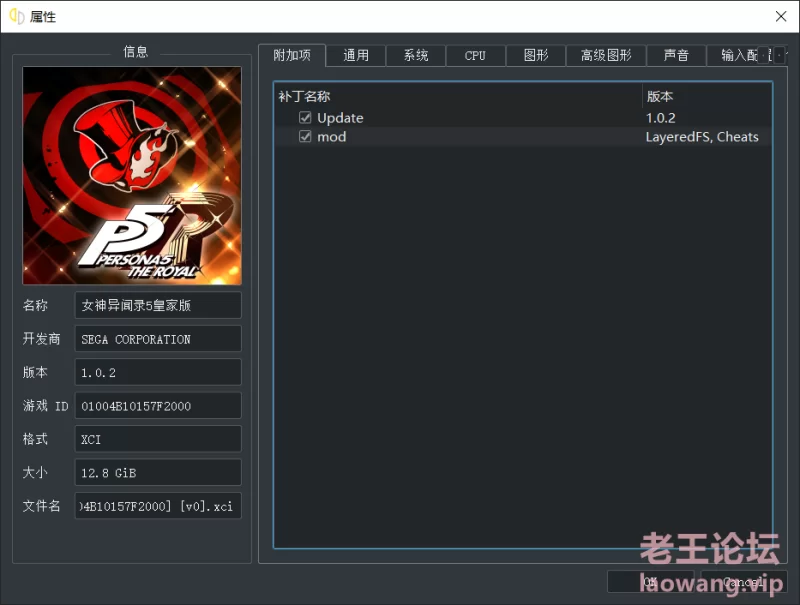The width and height of the screenshot is (800, 605).
Task: Go to the 声音 tab
Action: (676, 56)
